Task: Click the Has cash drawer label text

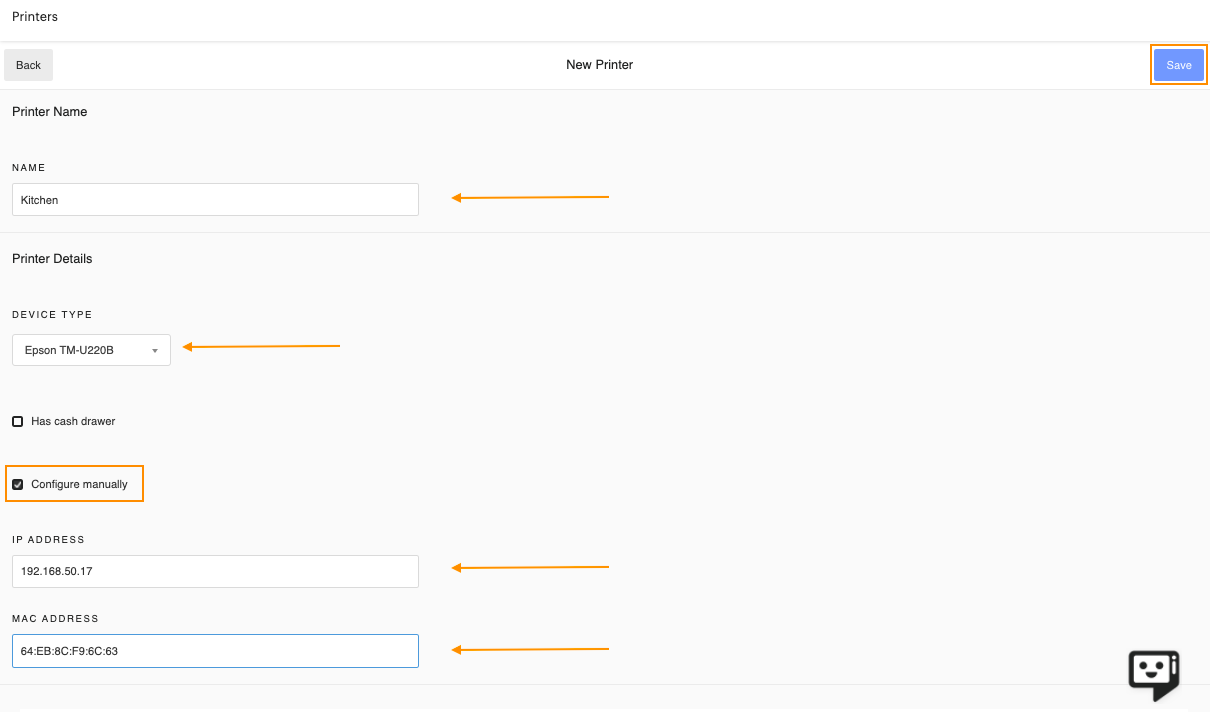Action: point(73,422)
